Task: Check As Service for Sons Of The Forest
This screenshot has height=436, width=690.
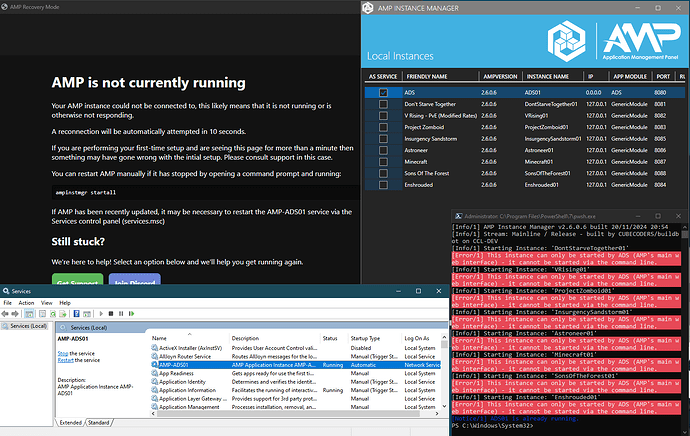Action: 383,173
